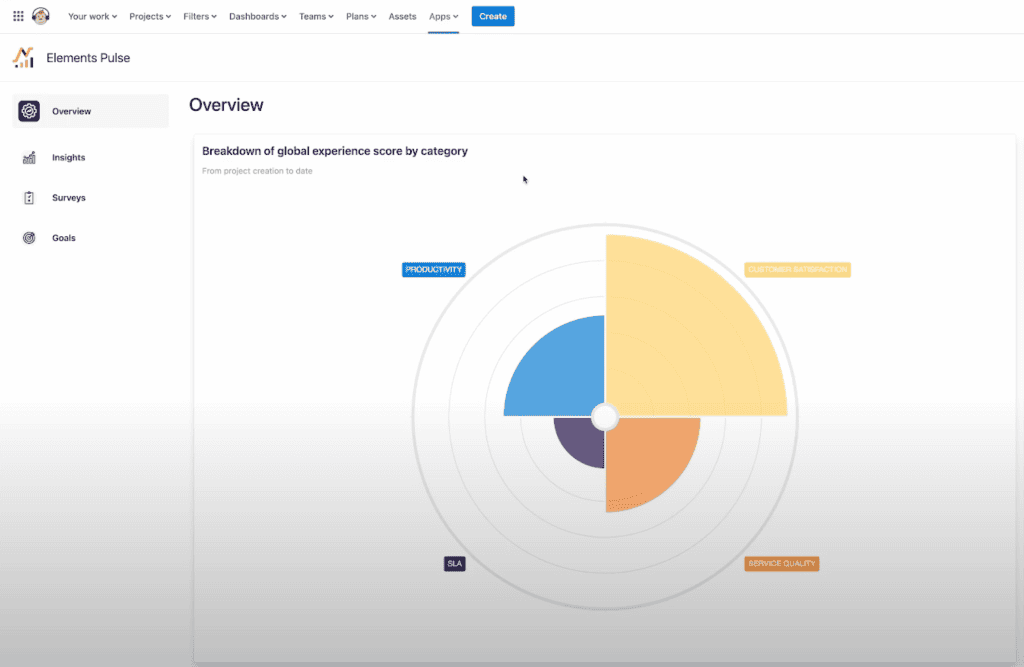The width and height of the screenshot is (1024, 667).
Task: Click the Jira avatar logo icon
Action: [41, 16]
